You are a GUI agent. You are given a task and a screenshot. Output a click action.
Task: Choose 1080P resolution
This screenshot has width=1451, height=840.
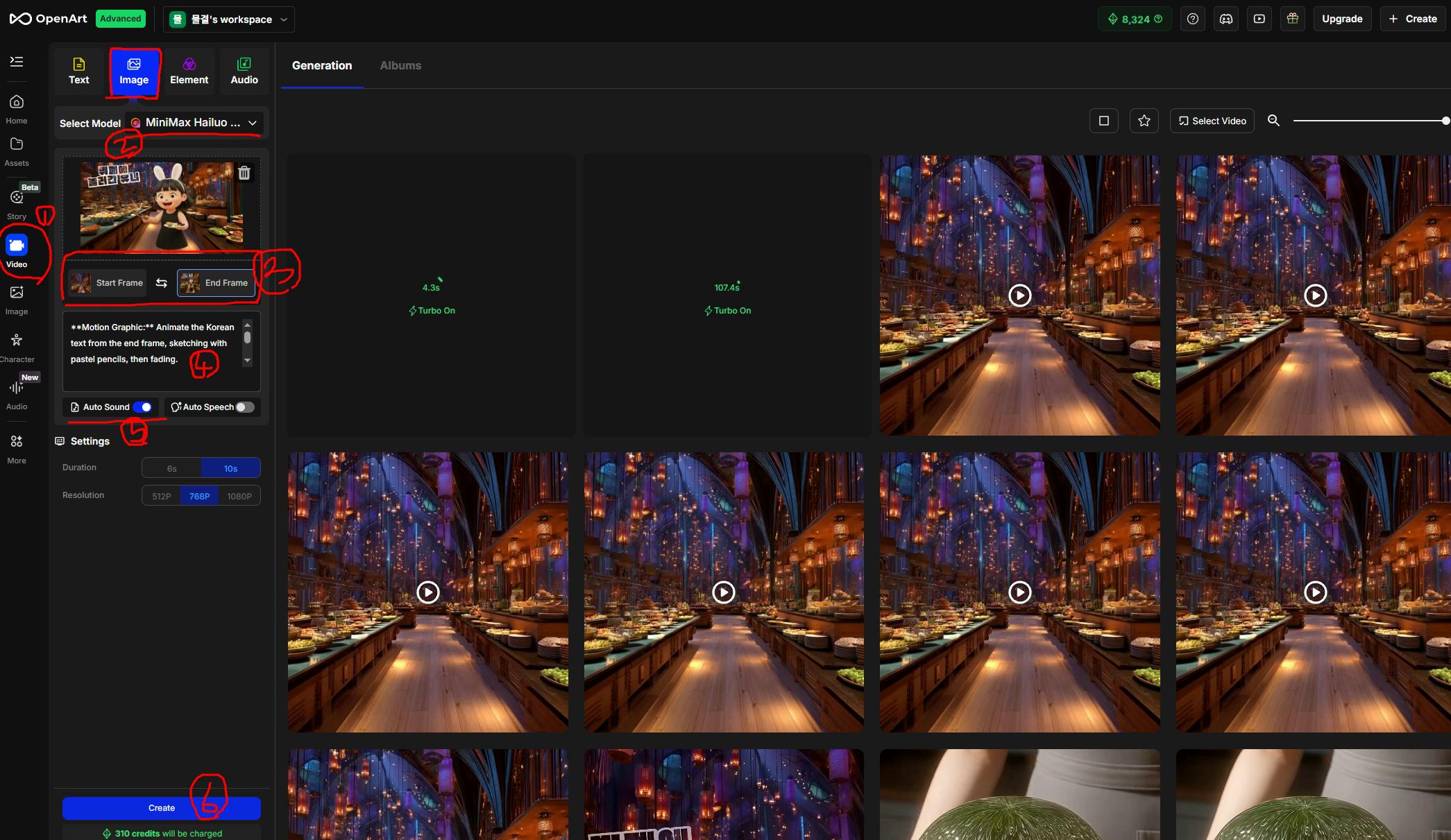(x=239, y=496)
